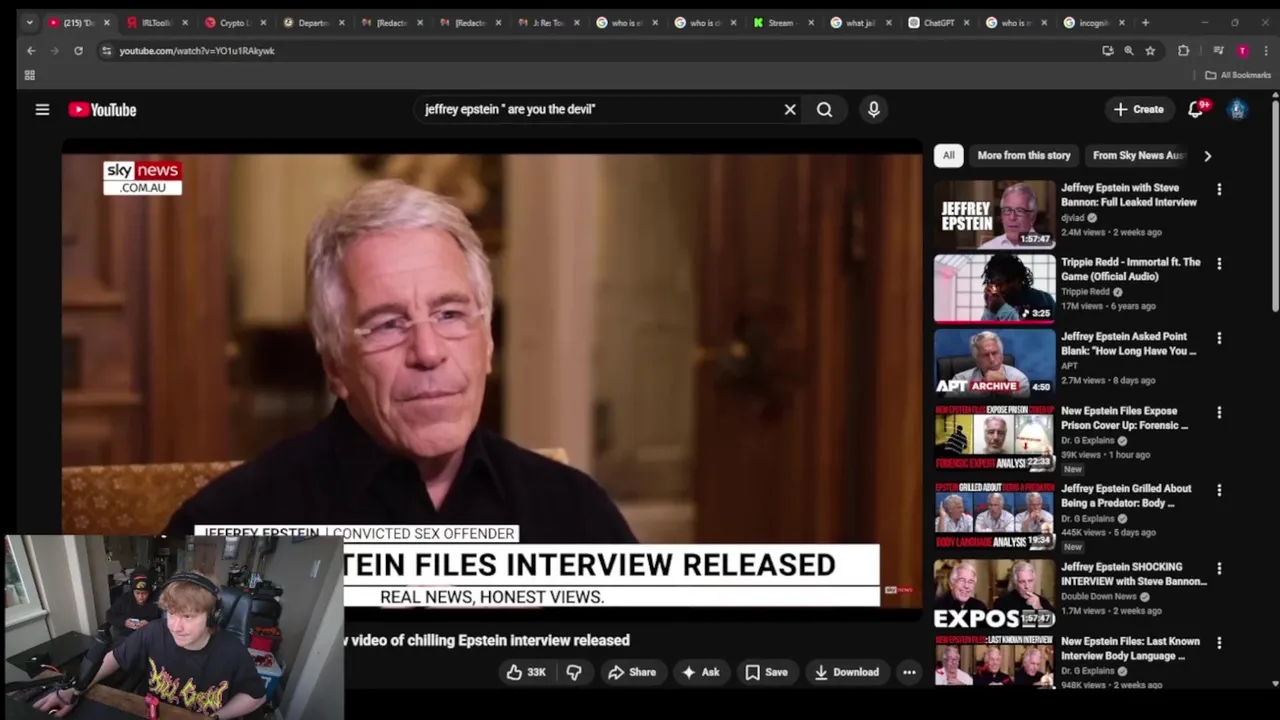
Task: Open options for 'SHOCKING INTERVIEW' video
Action: [1218, 568]
